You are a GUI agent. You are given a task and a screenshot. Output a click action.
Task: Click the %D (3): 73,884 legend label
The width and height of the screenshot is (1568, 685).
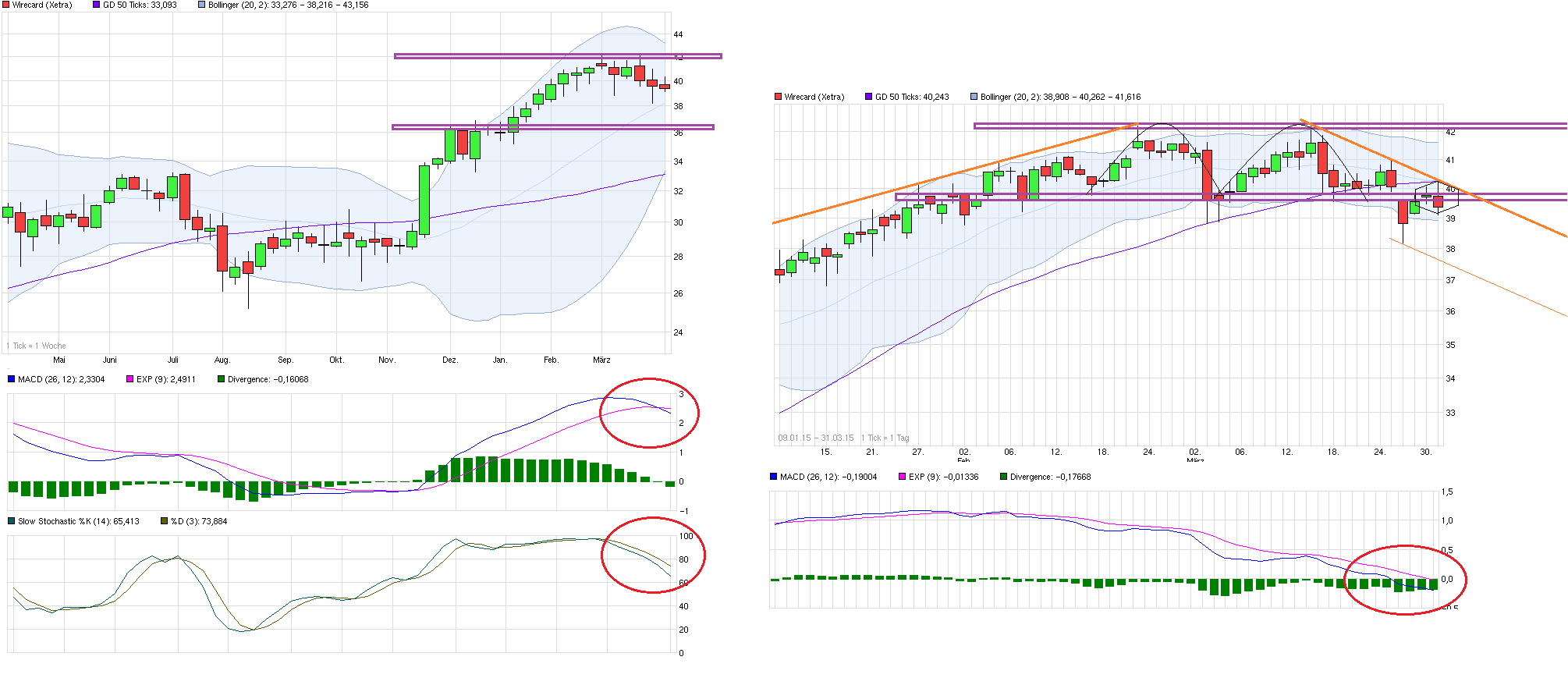pyautogui.click(x=198, y=521)
